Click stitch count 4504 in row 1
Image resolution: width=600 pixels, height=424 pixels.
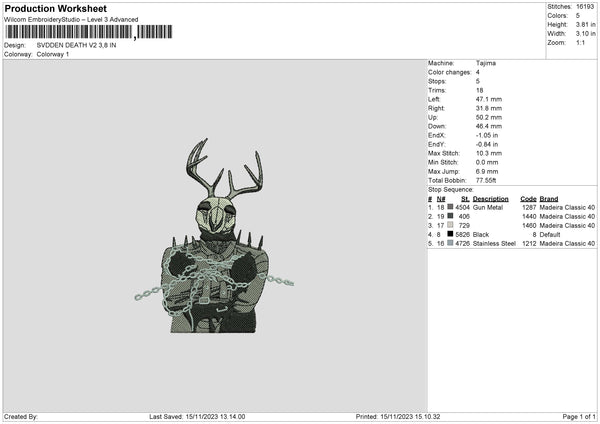[462, 207]
